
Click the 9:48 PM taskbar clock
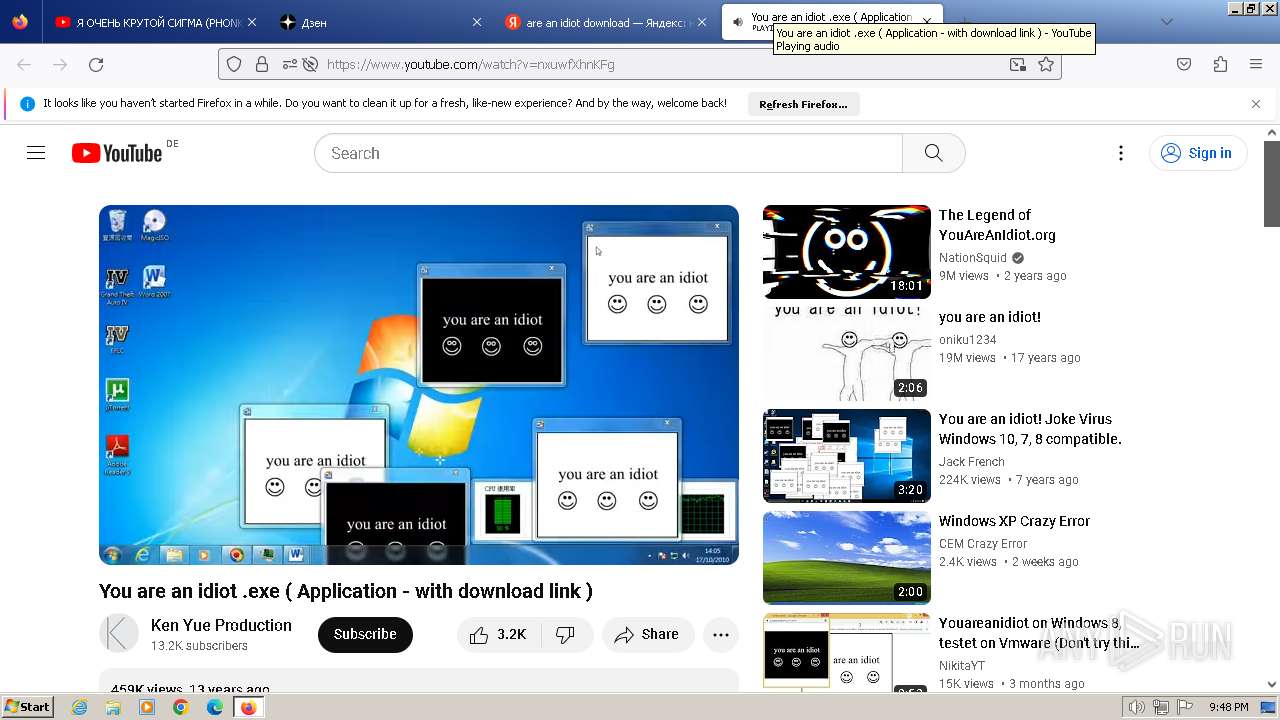coord(1228,707)
